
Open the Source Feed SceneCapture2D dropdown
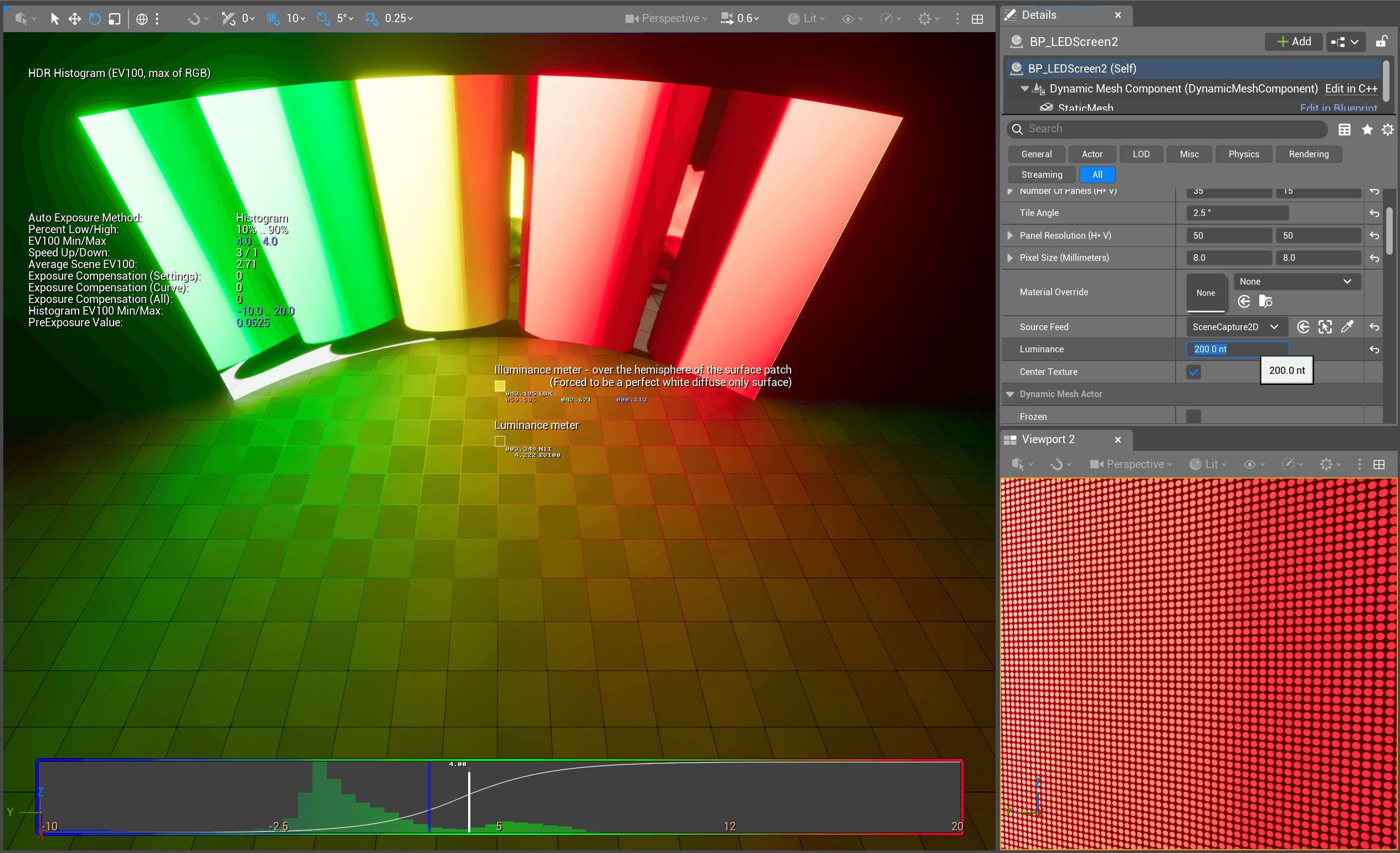1235,327
